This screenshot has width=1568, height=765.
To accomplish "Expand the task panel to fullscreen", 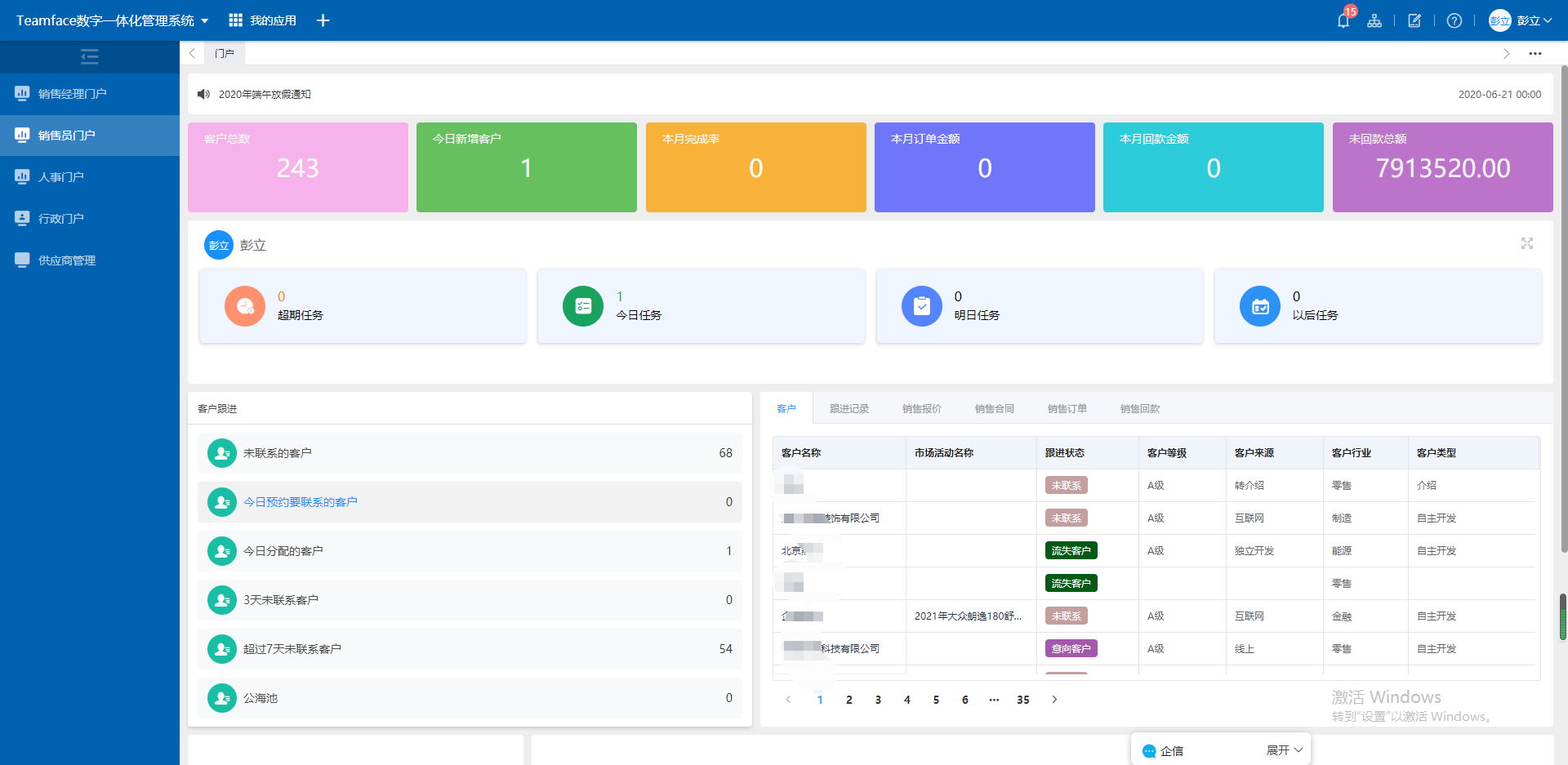I will [x=1526, y=243].
